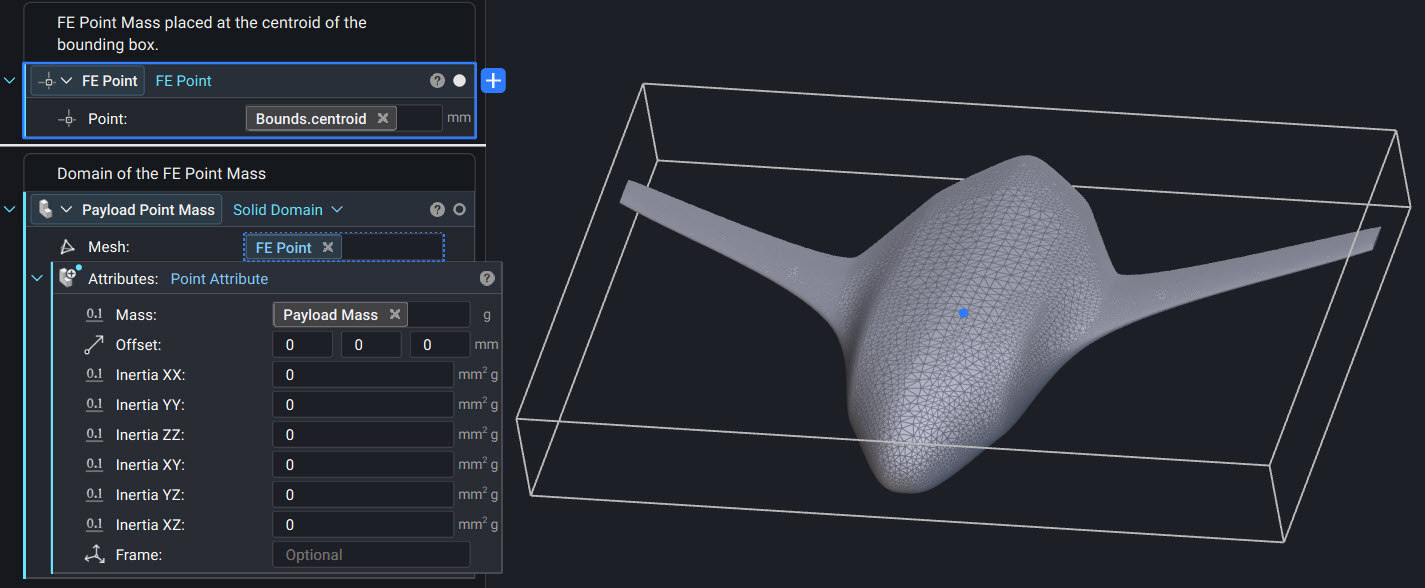Click the Point Attribute type link
This screenshot has height=588, width=1425.
pos(219,279)
